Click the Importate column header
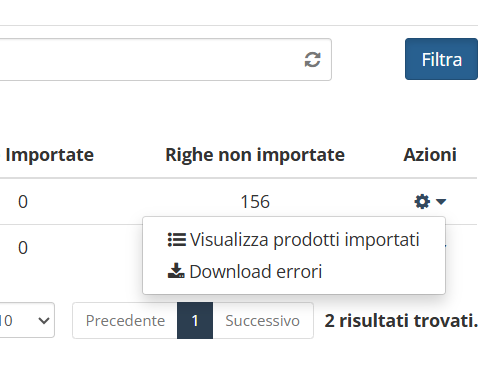Screen dimensions: 486x386 tap(49, 155)
